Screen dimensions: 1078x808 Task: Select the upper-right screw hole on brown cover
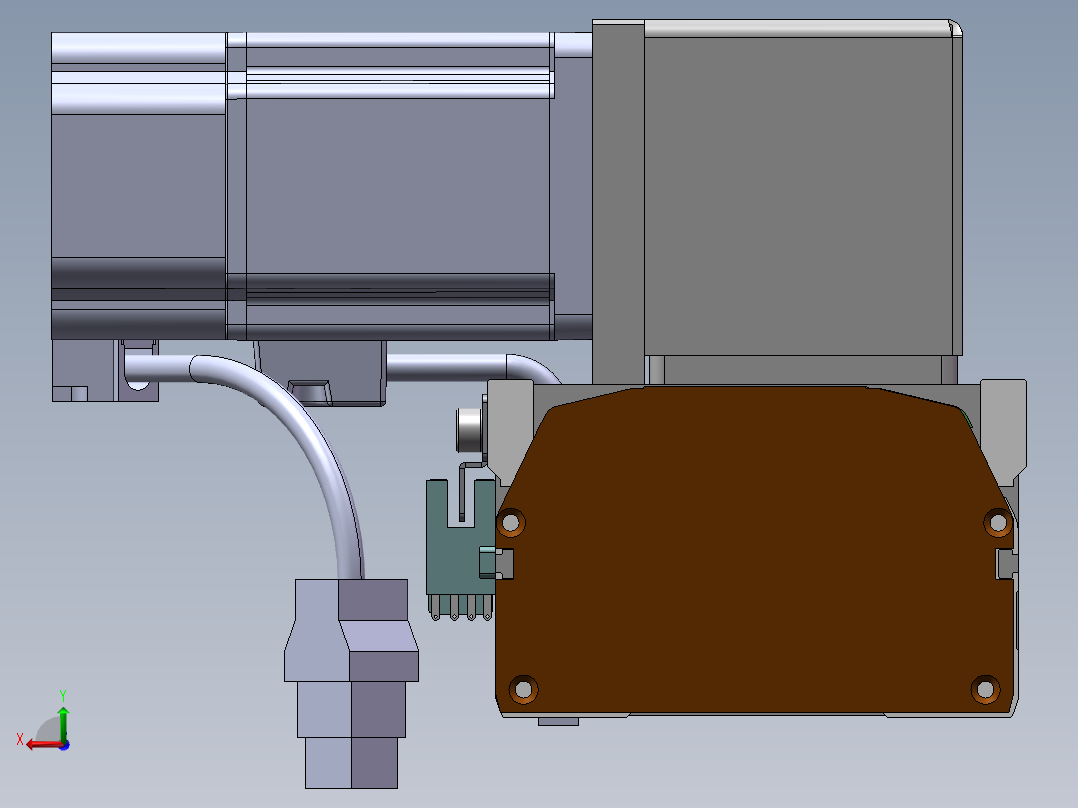pos(998,523)
